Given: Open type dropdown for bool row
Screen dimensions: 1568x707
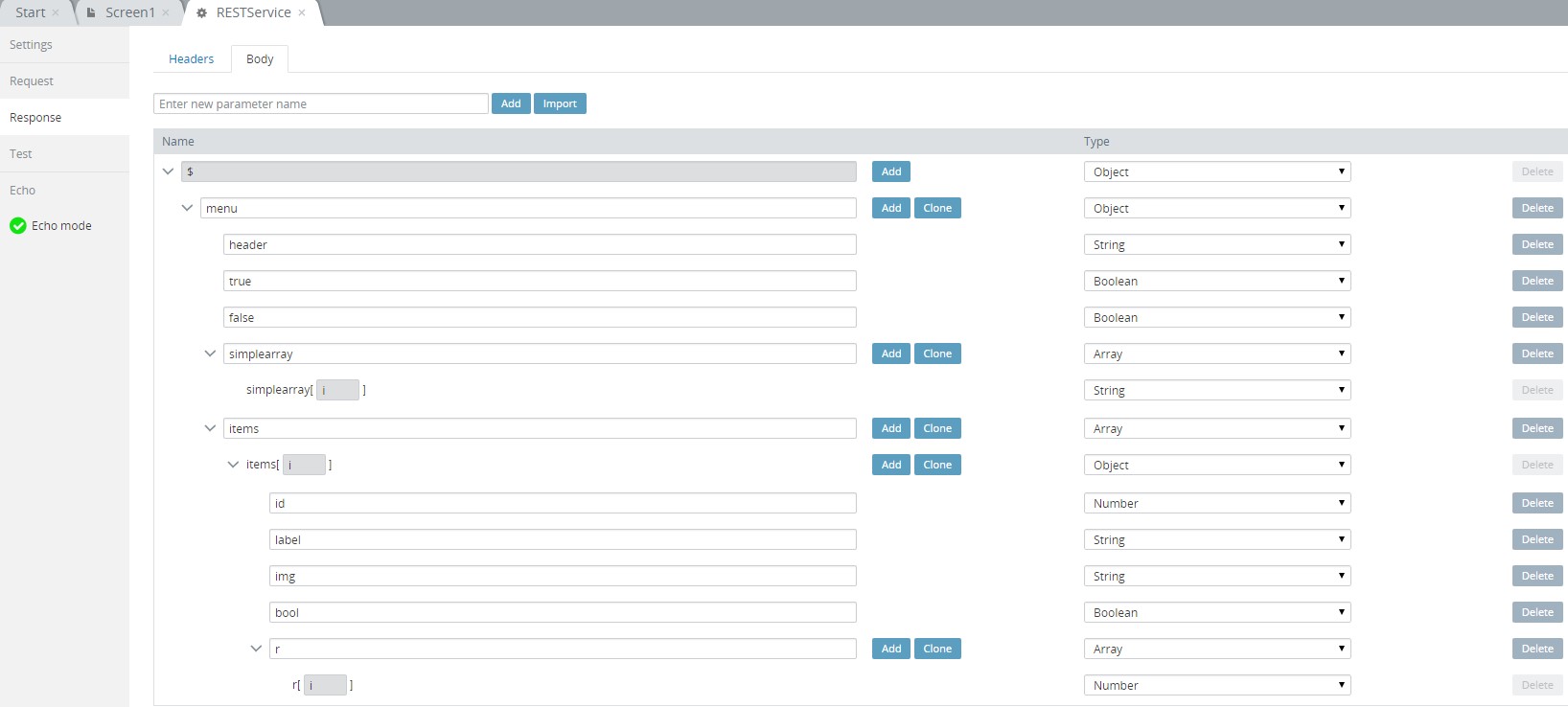Looking at the screenshot, I should pos(1217,612).
